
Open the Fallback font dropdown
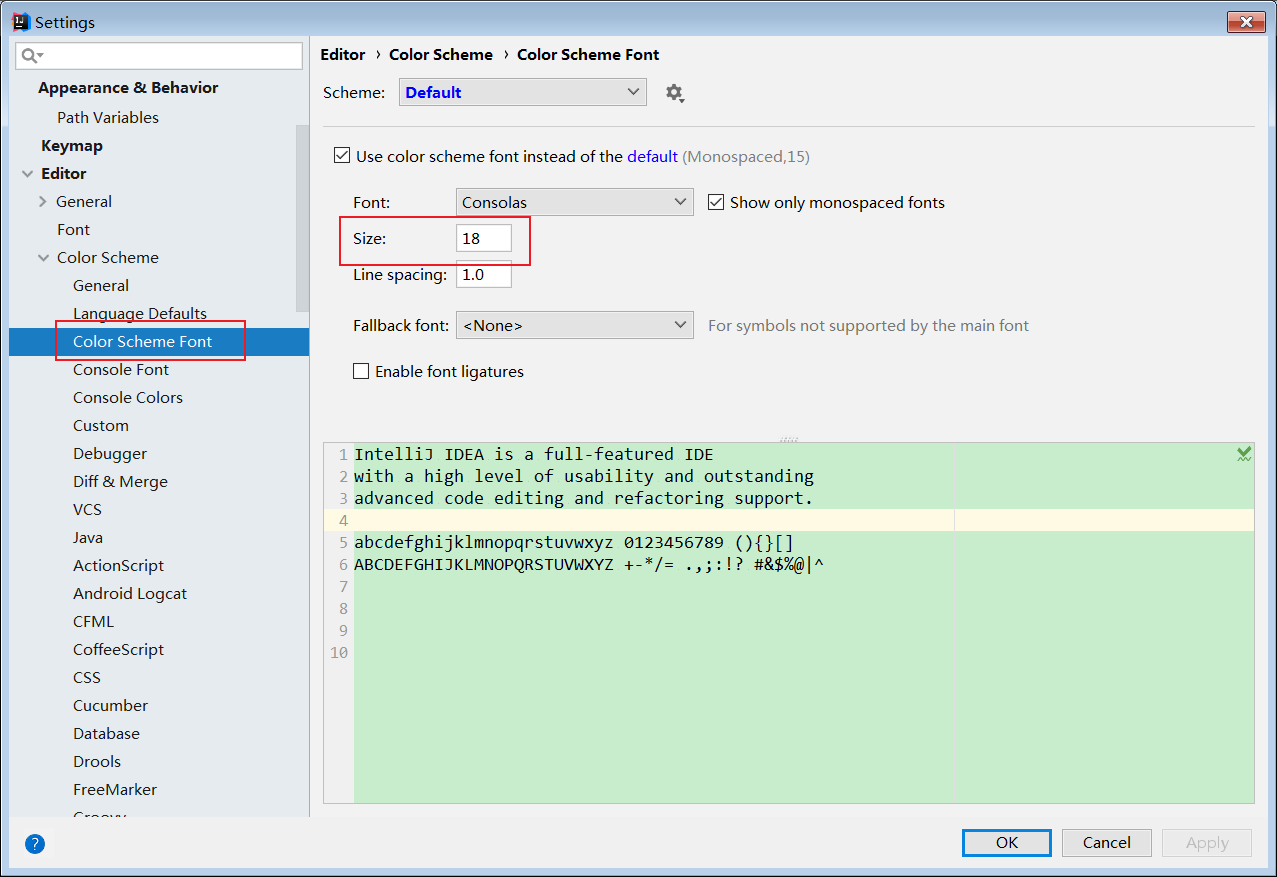[x=575, y=326]
